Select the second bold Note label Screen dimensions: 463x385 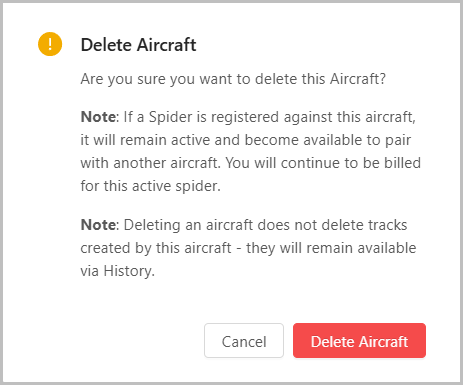click(98, 225)
